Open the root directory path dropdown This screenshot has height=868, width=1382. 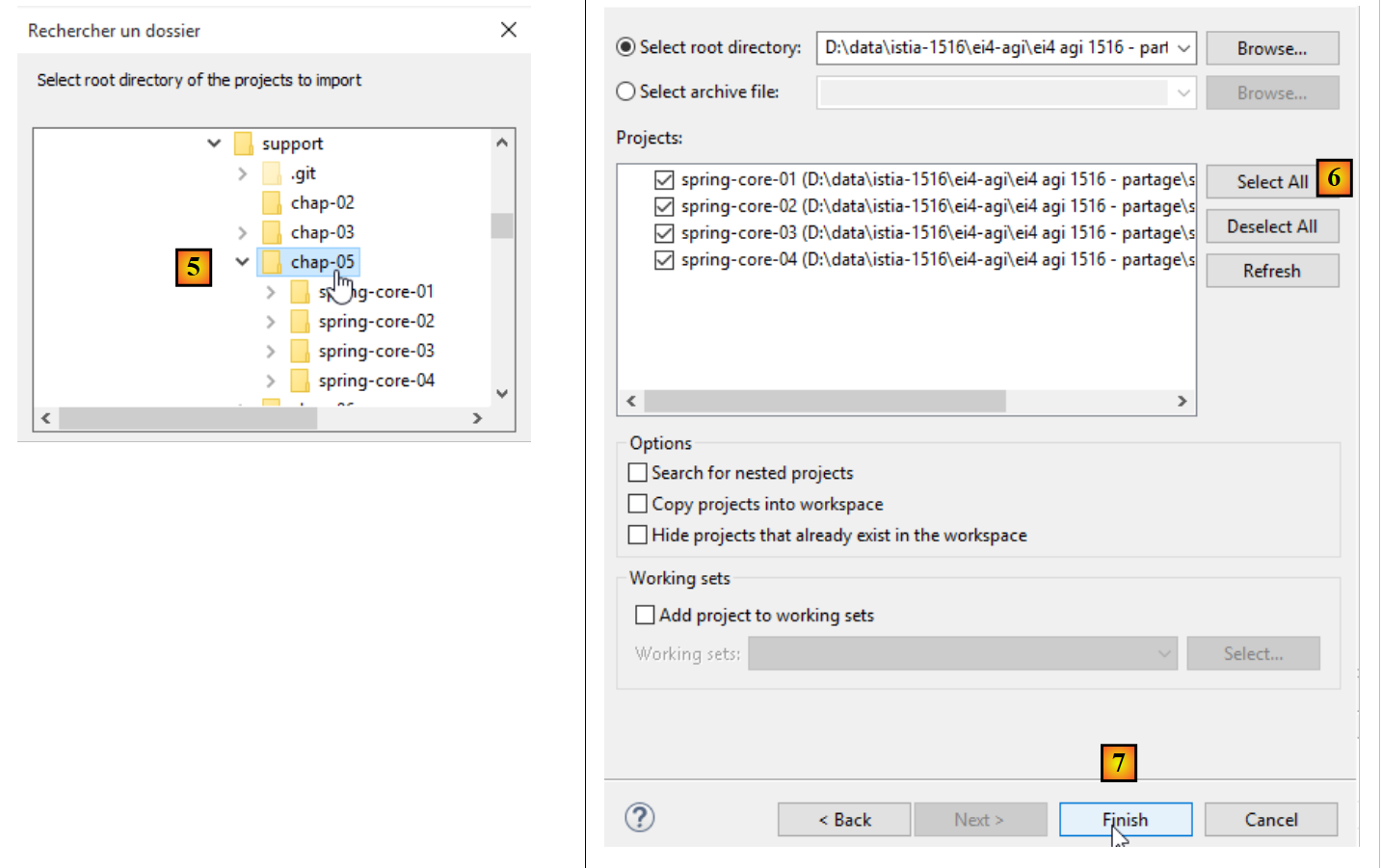1183,48
